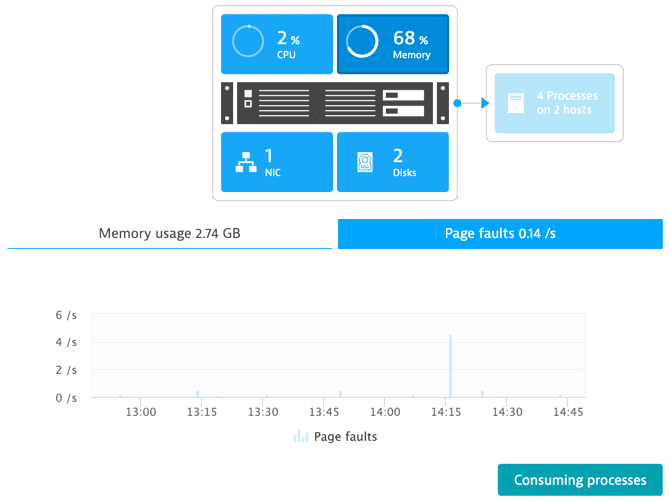Click the small bar near 13:15
669x502 pixels.
[x=198, y=394]
